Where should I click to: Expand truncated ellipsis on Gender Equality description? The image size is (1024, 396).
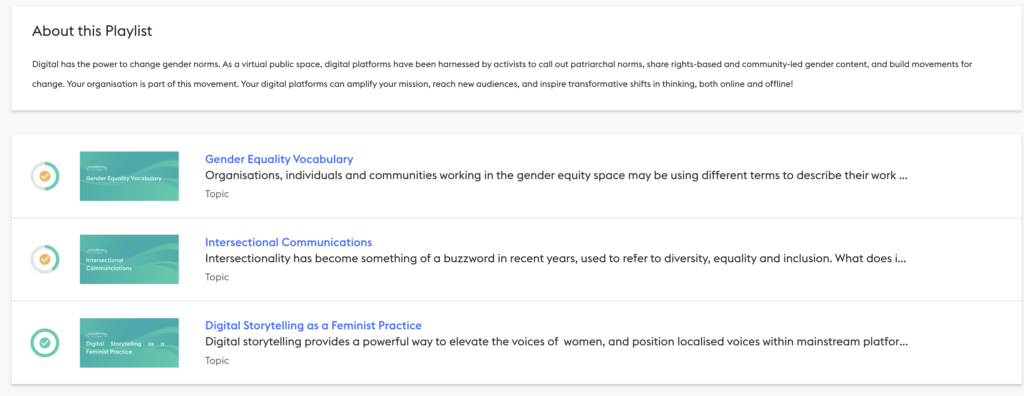point(903,178)
